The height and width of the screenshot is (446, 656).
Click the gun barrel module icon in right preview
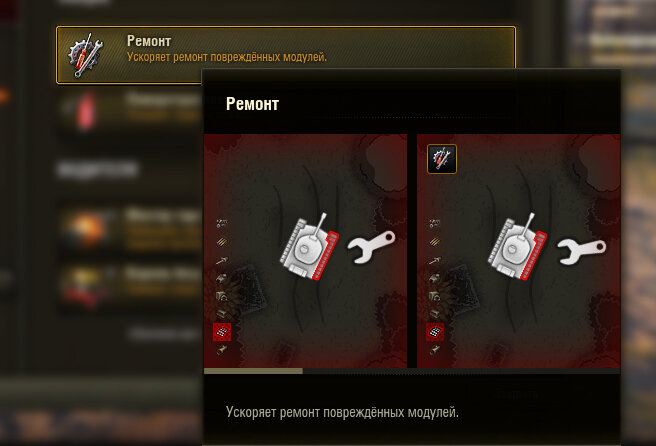(x=435, y=260)
